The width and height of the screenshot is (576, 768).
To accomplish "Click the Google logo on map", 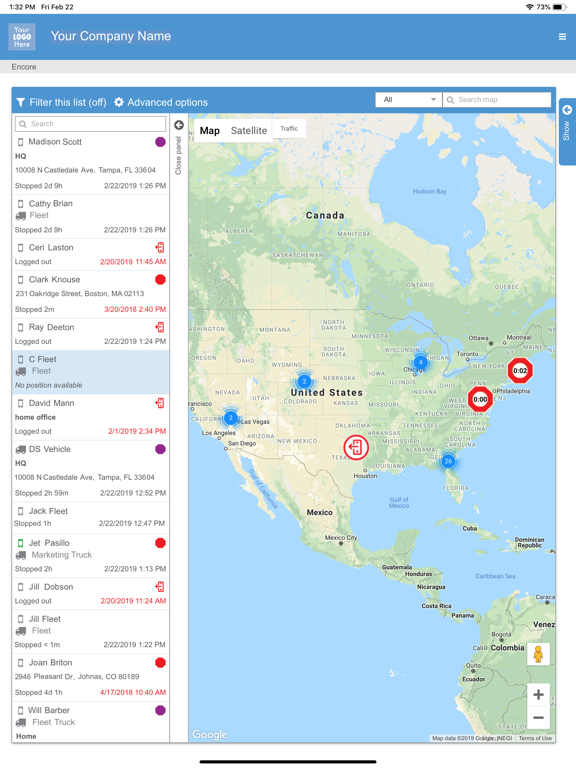I will point(210,734).
